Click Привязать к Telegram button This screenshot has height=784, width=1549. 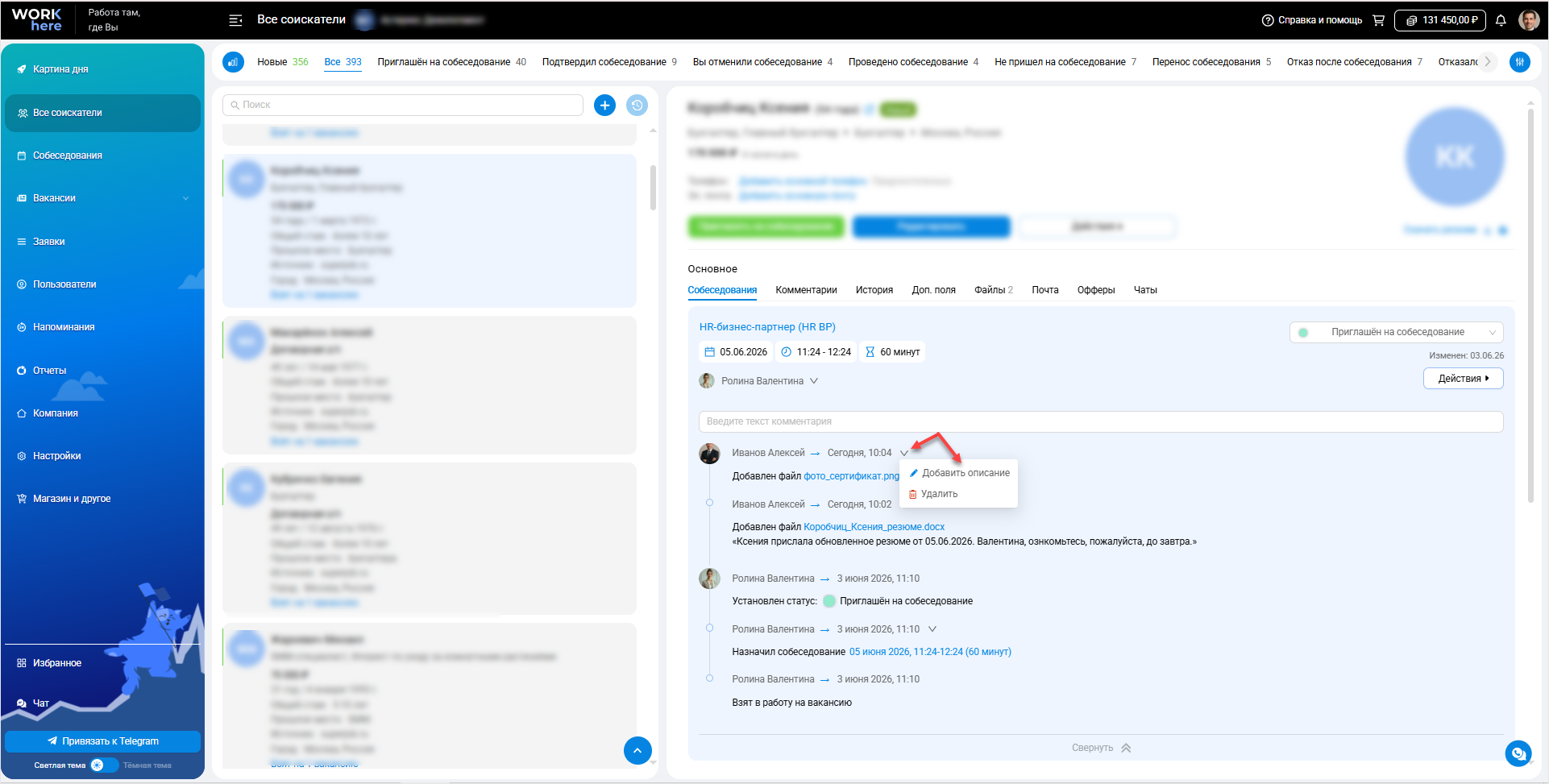(x=102, y=741)
